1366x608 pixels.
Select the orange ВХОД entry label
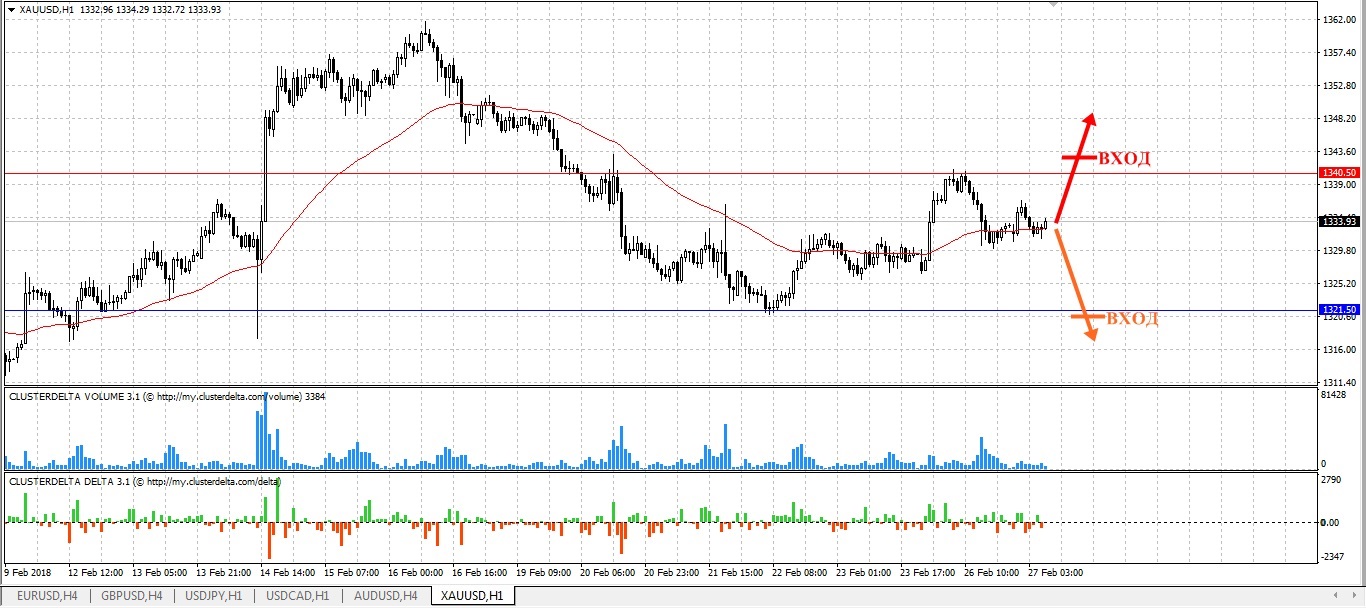click(x=1131, y=318)
